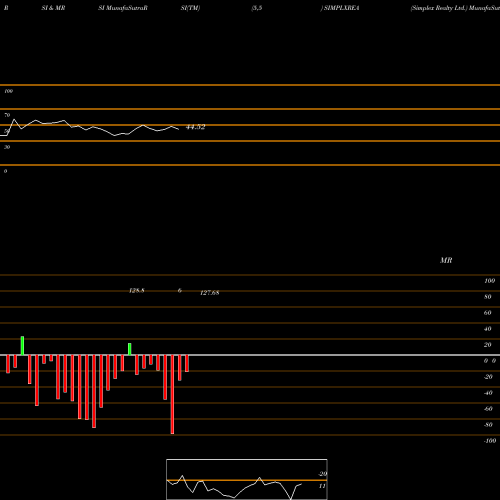The image size is (500, 500).
Task: Select the SIMPLXREA ticker text in header
Action: [342, 8]
